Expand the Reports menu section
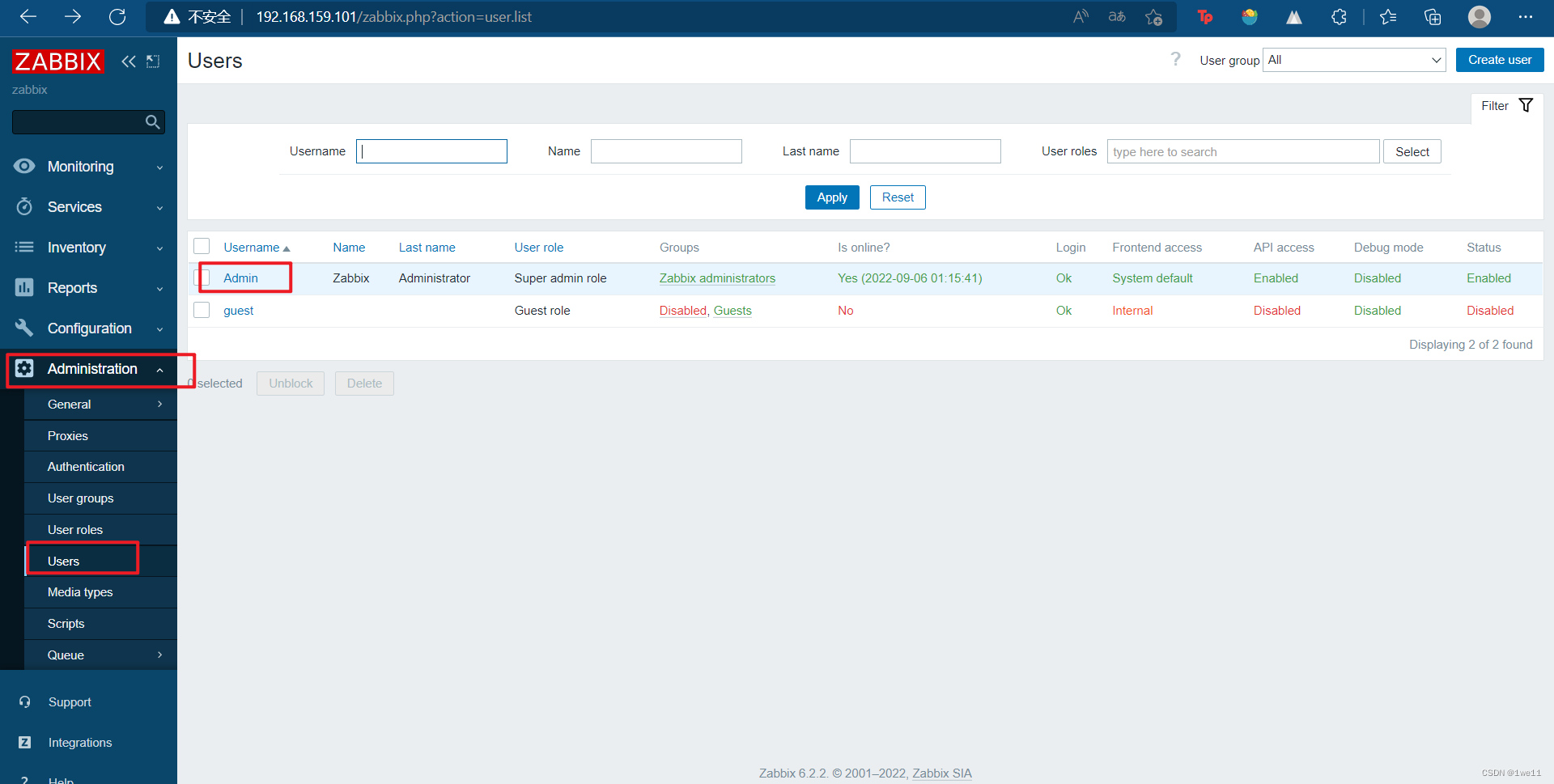 (159, 289)
